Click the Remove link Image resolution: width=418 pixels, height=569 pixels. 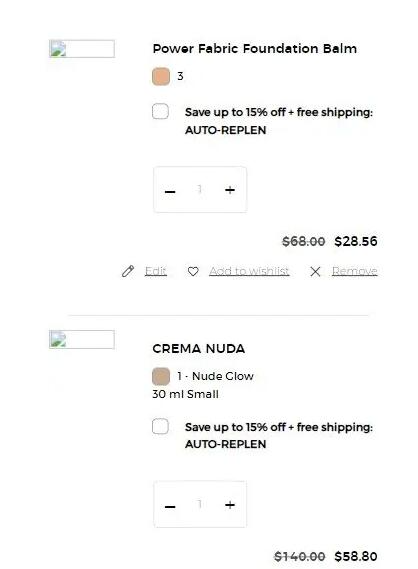[x=355, y=271]
